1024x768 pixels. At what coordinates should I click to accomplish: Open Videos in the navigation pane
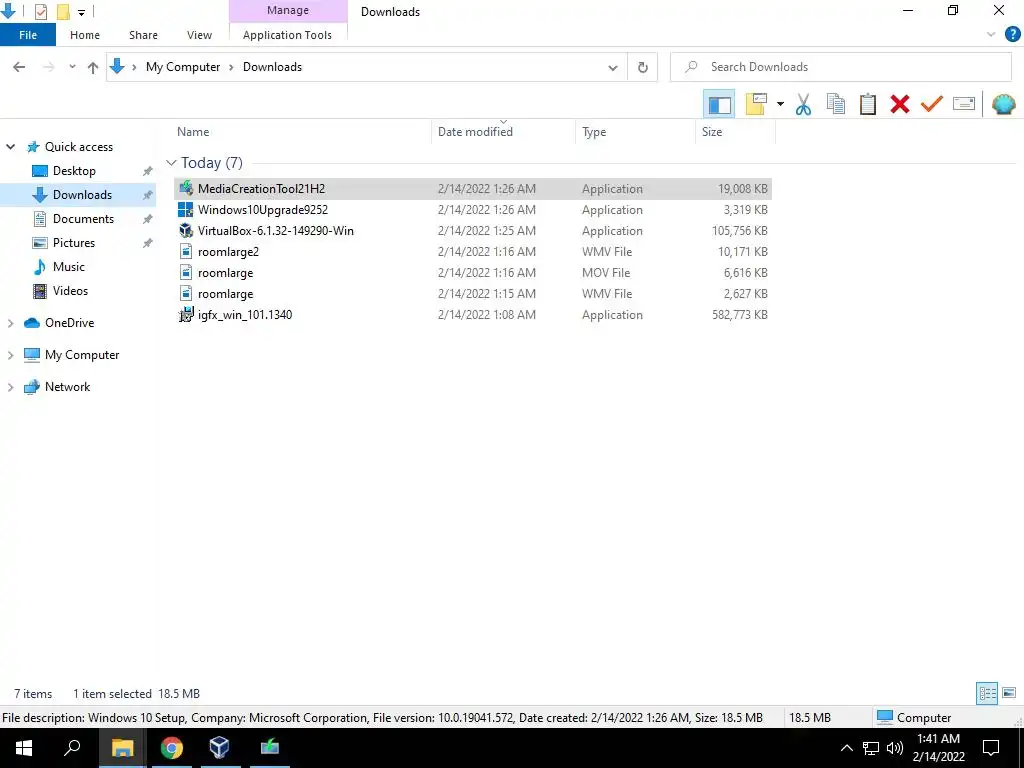click(x=70, y=291)
